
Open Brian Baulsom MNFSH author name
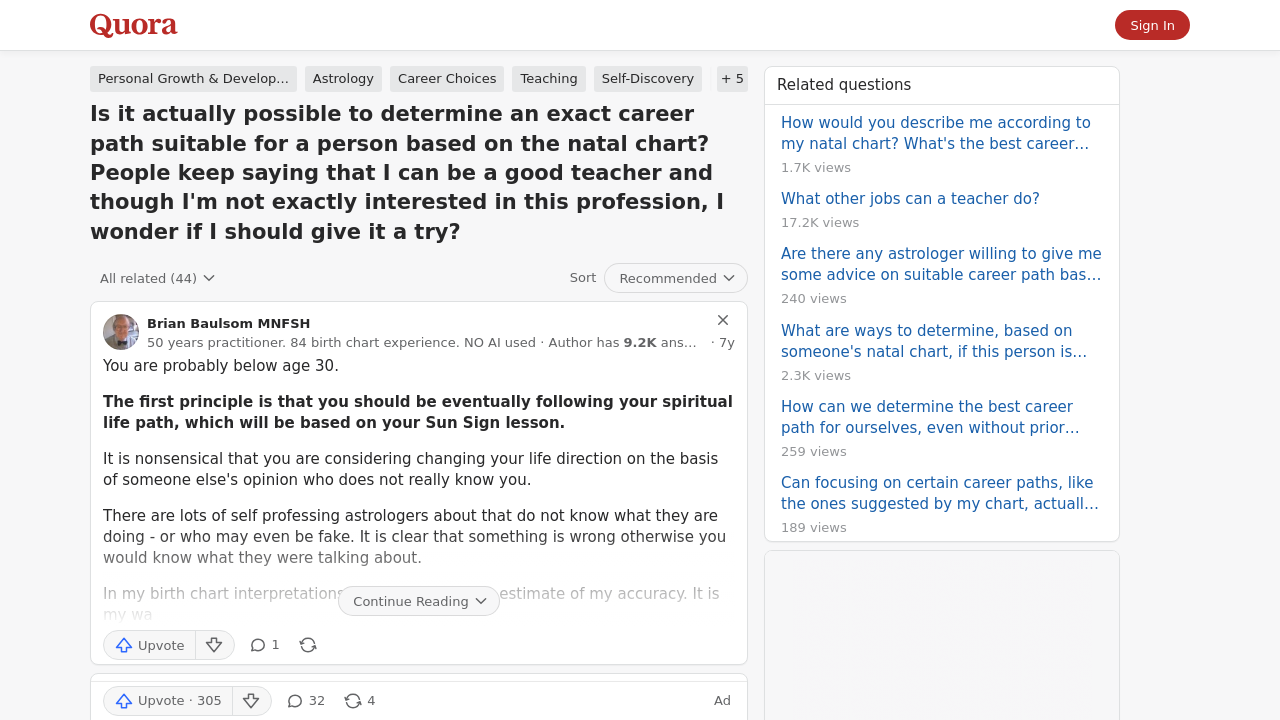[x=228, y=323]
